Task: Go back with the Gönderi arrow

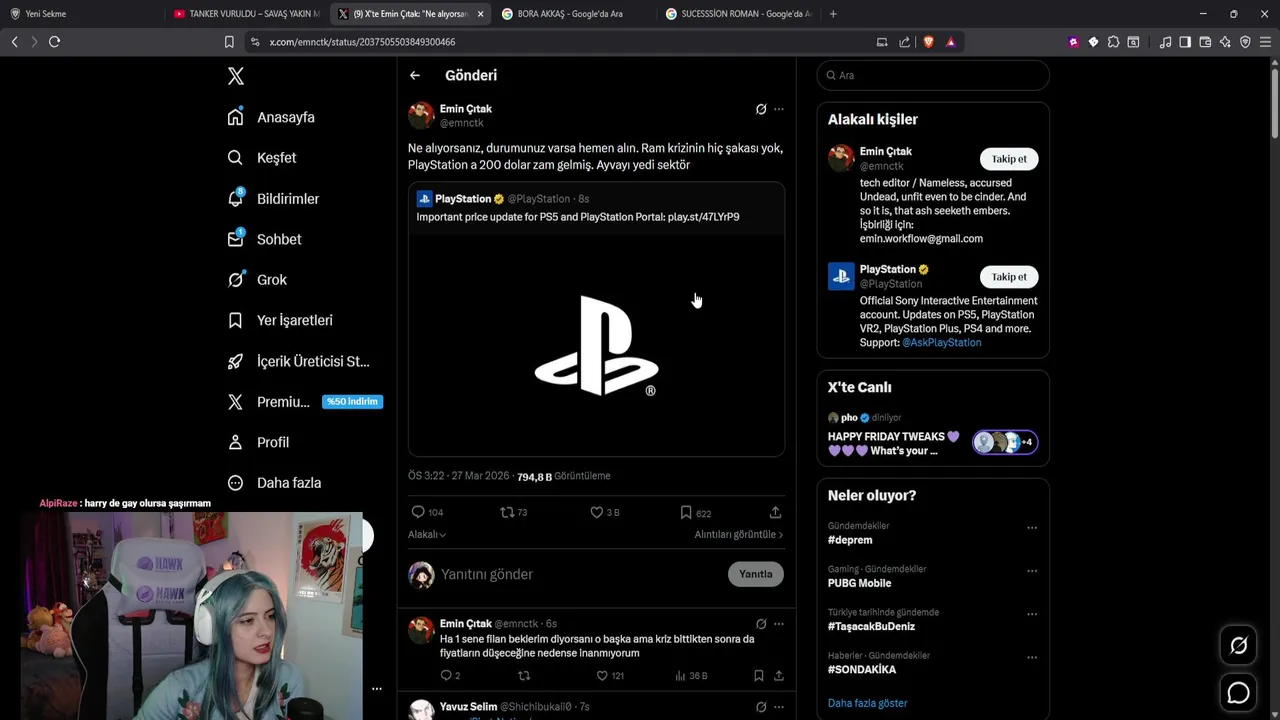Action: coord(415,75)
